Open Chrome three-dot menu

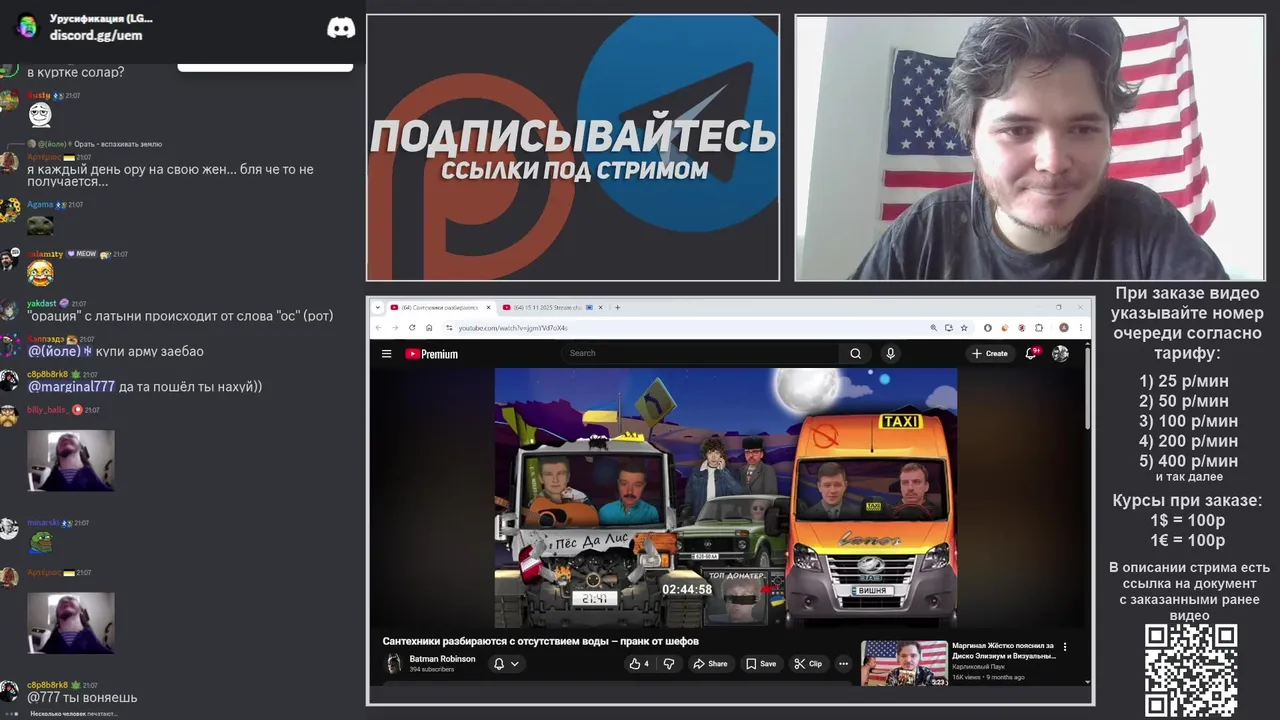click(1081, 327)
